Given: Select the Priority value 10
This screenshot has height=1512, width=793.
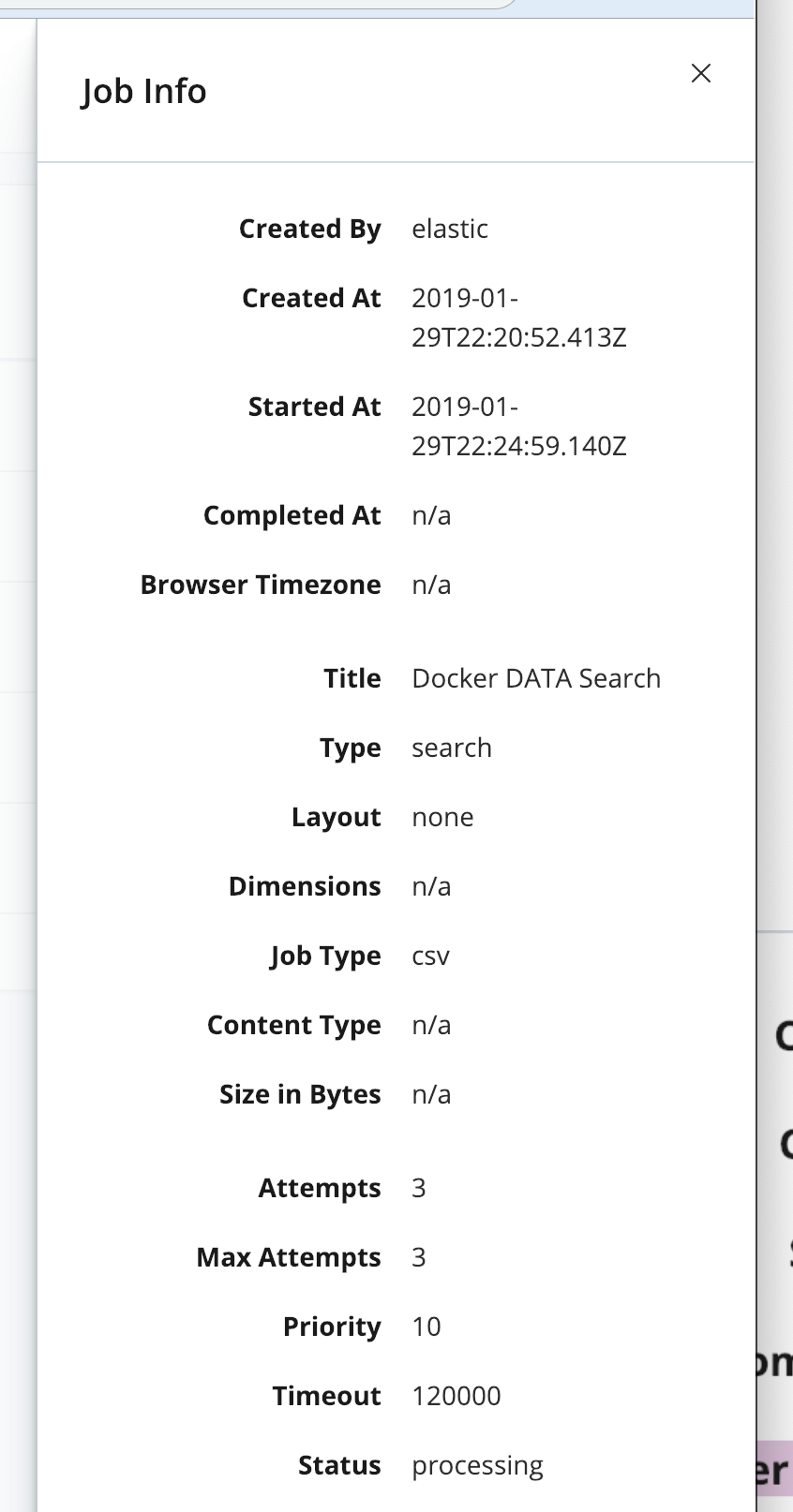Looking at the screenshot, I should click(426, 1326).
